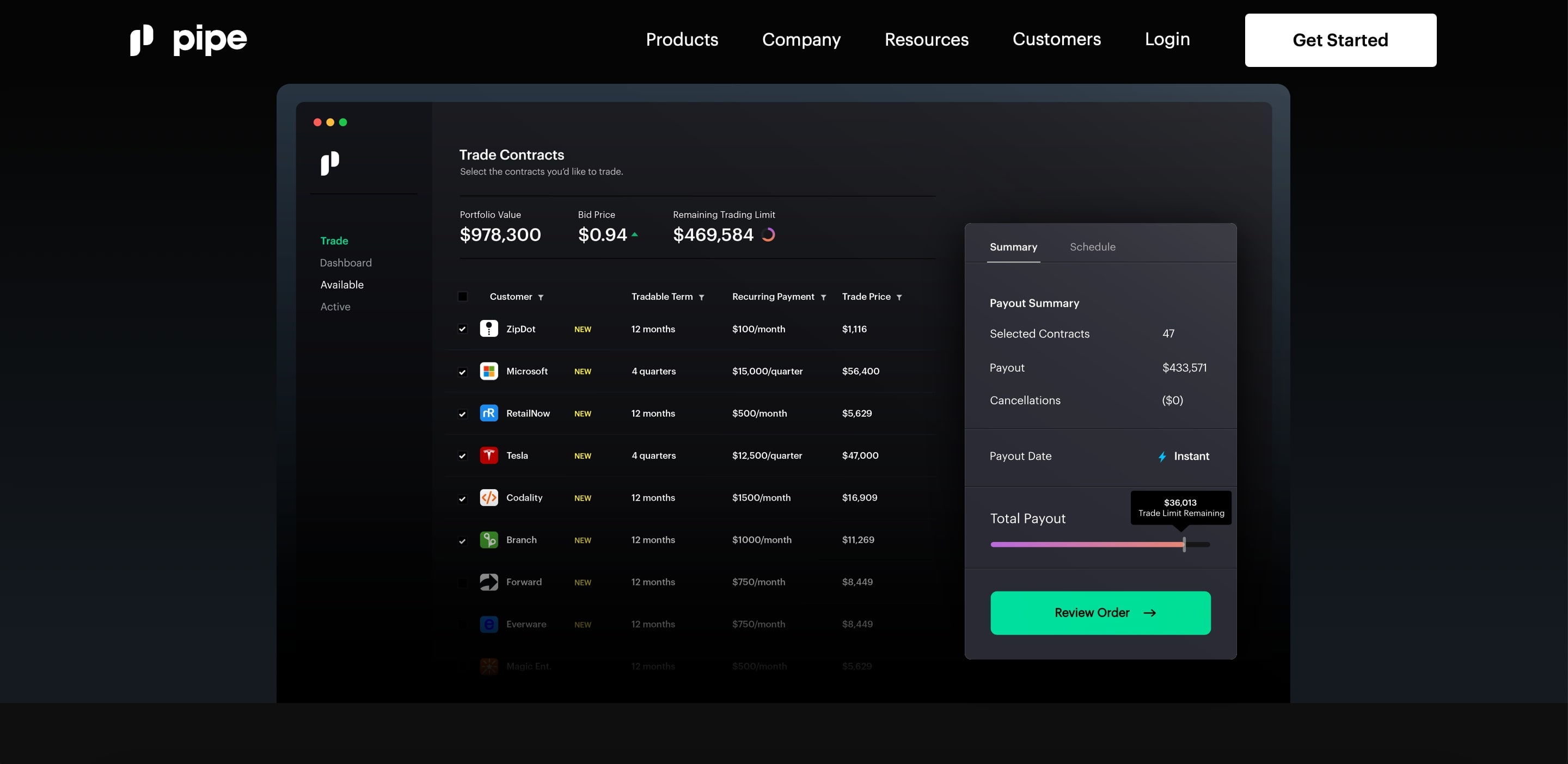1568x764 pixels.
Task: Open the Recurring Payment column filter
Action: click(x=823, y=298)
